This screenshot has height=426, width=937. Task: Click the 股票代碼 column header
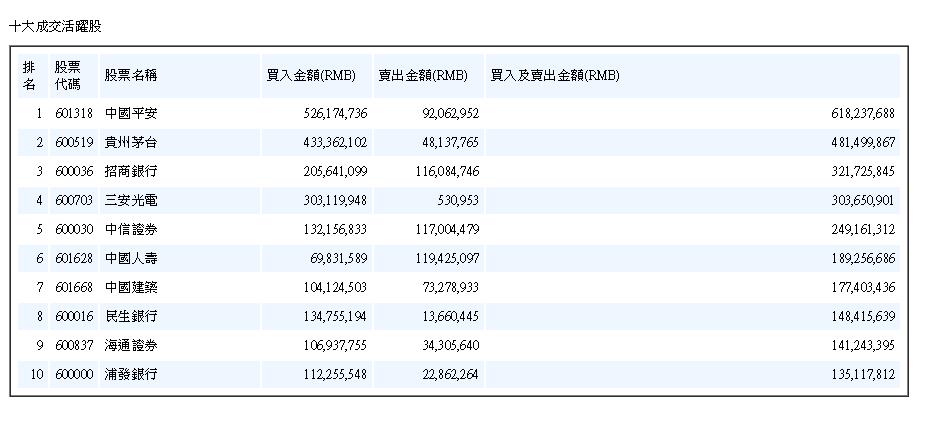[67, 75]
